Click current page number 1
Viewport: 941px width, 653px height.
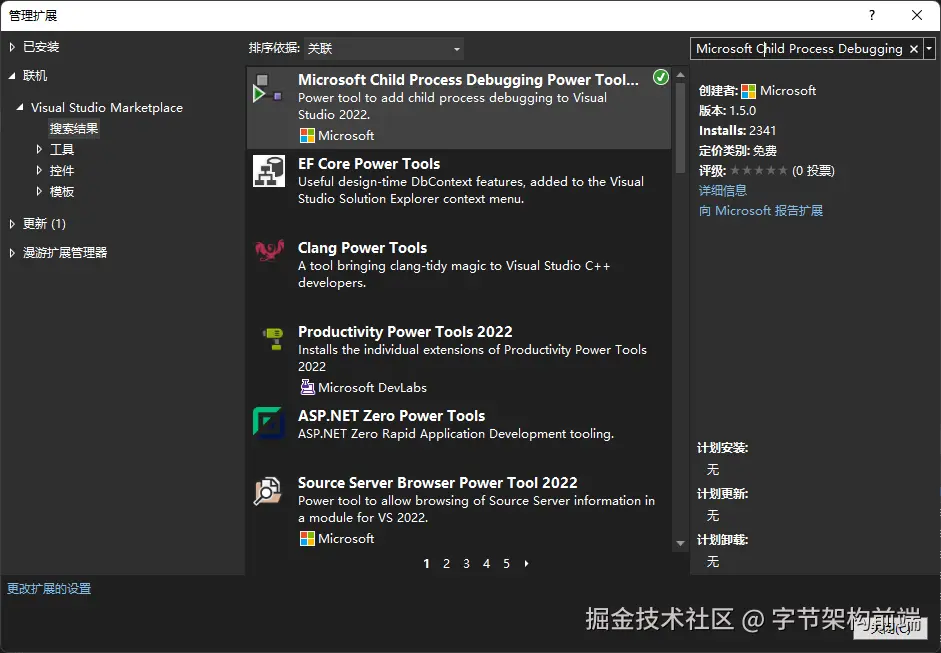click(426, 564)
